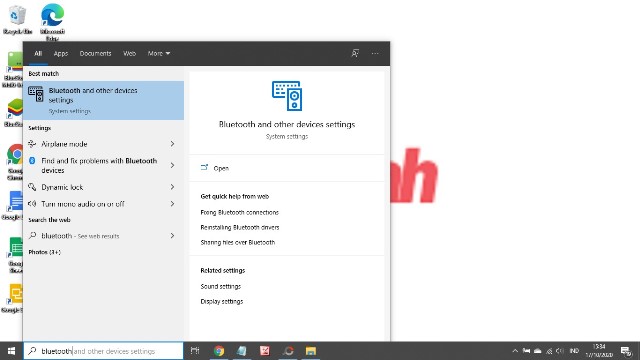Open the feedback icon in search header
The width and height of the screenshot is (640, 360).
355,53
